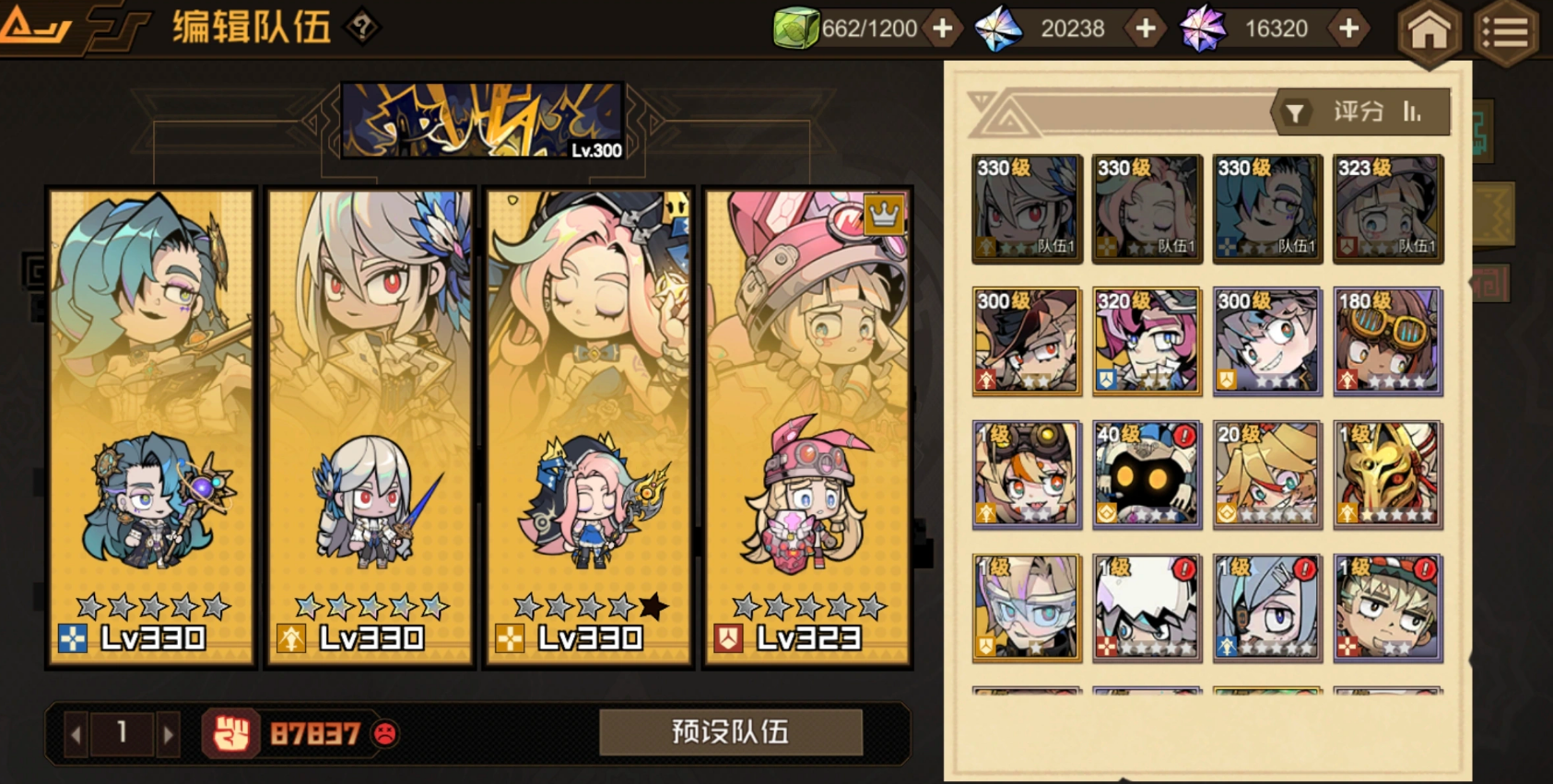The height and width of the screenshot is (784, 1553).
Task: Tap the red sad face warning icon
Action: (x=385, y=733)
